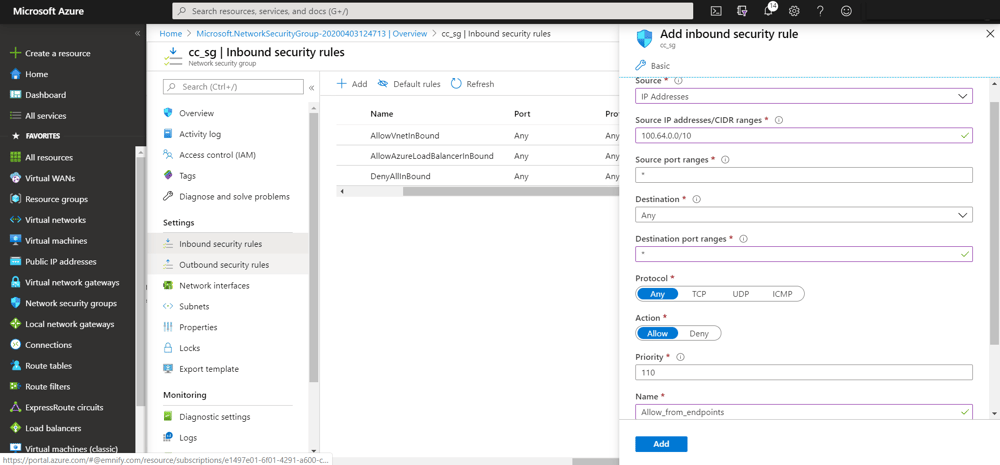Go to Home breadcrumb link
Screen dimensions: 1000x465
coord(170,34)
